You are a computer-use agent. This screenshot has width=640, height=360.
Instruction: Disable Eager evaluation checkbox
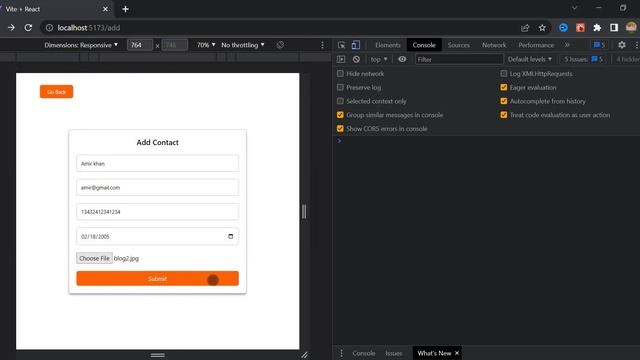click(x=504, y=87)
